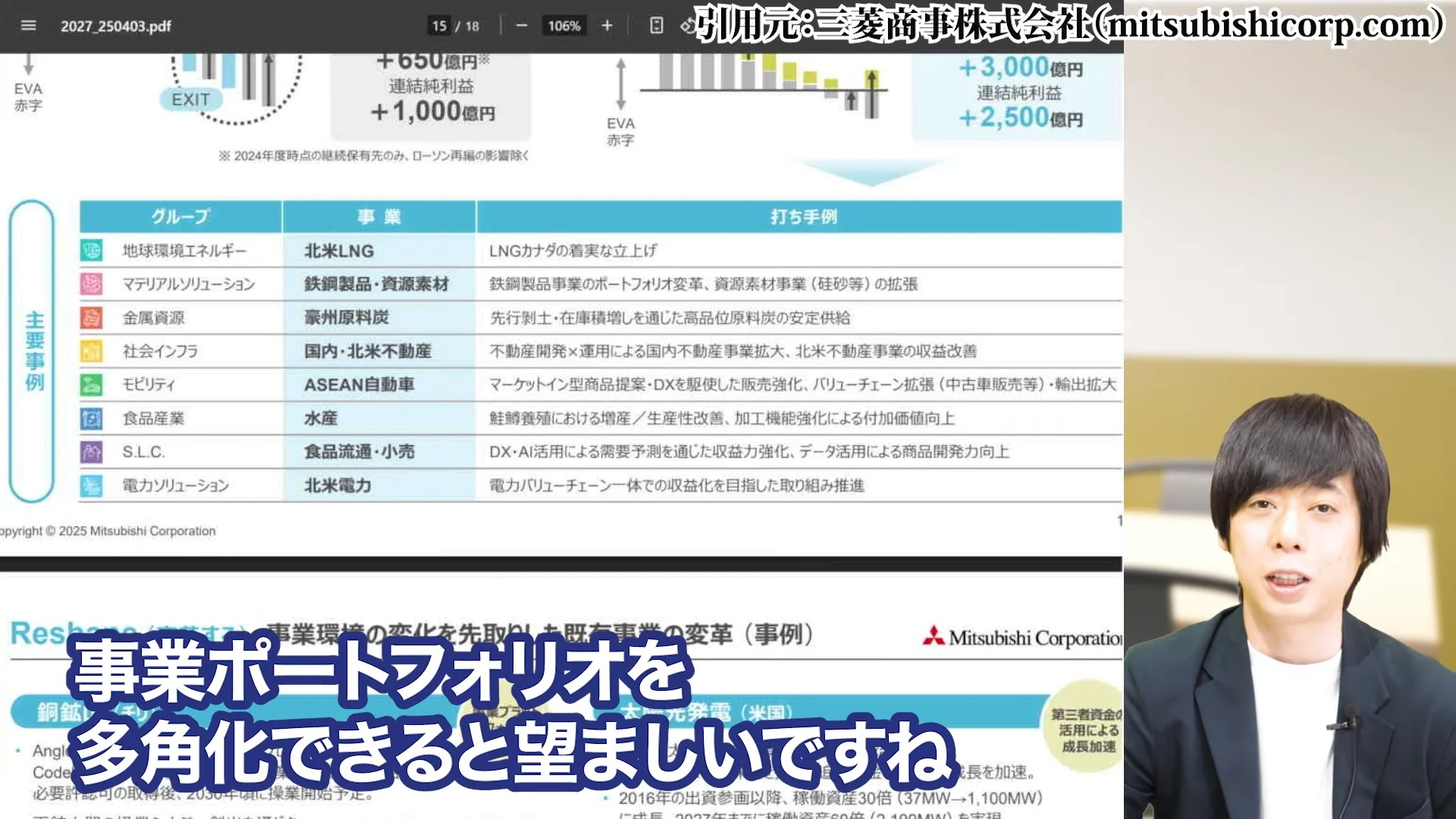Click the file name 2027_250403.pdf
1456x819 pixels.
tap(116, 27)
